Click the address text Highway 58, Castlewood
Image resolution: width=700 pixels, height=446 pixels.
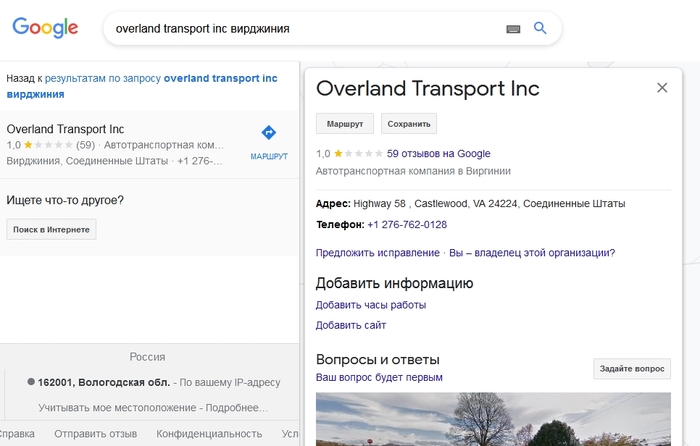(489, 204)
